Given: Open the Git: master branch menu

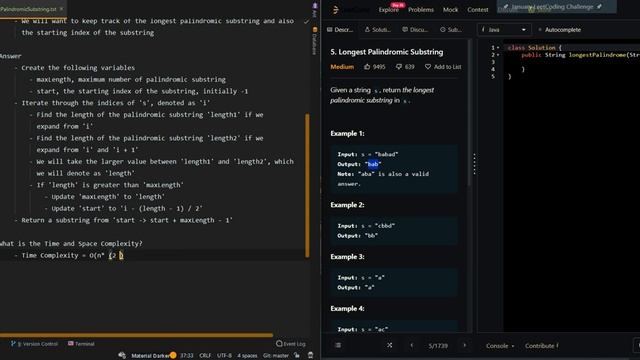Looking at the screenshot, I should (x=276, y=356).
